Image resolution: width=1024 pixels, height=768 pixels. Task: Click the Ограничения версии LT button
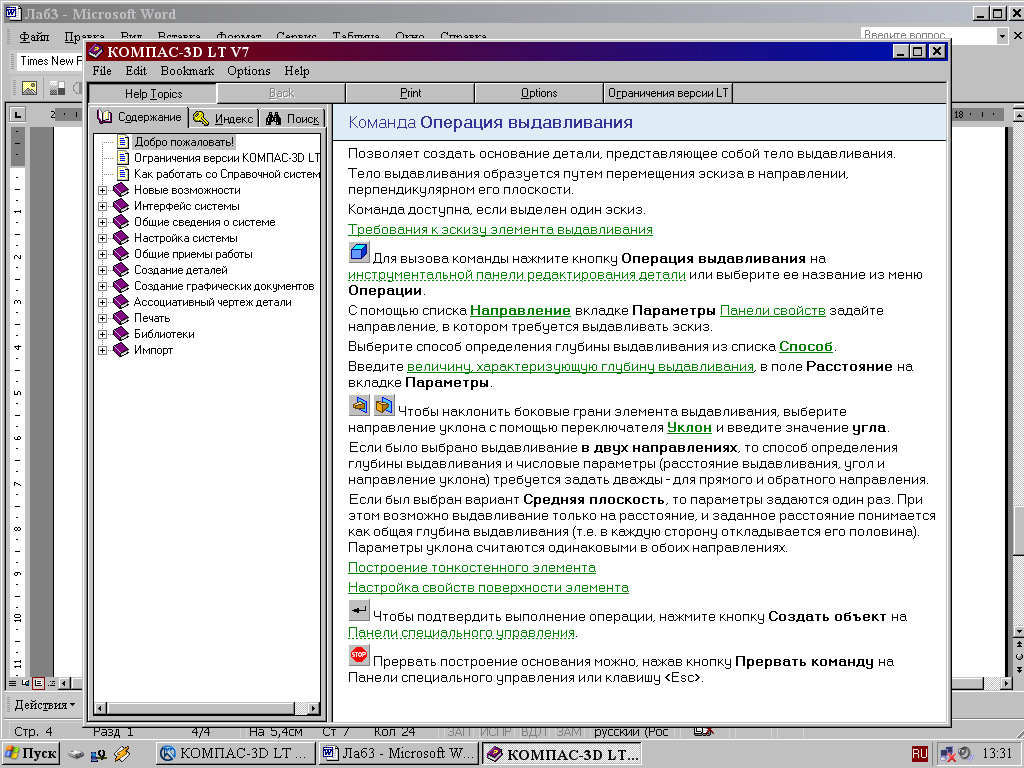668,93
